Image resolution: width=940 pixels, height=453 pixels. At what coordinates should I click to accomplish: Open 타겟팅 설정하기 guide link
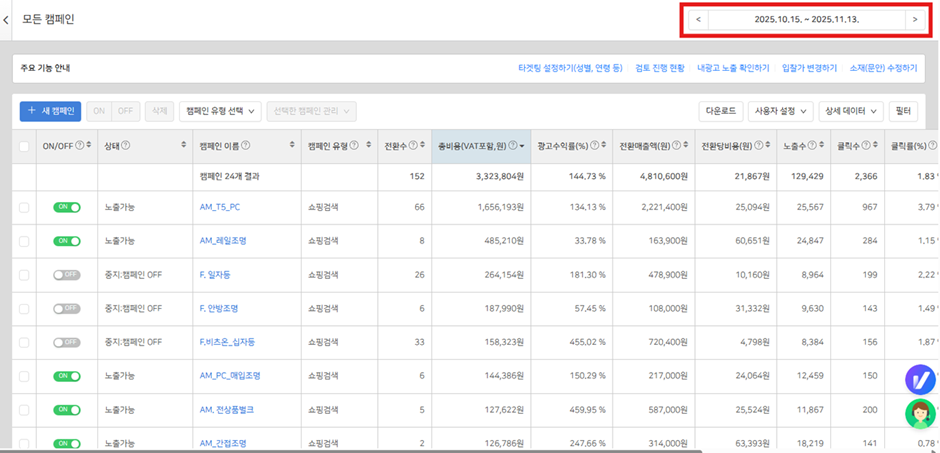[570, 68]
